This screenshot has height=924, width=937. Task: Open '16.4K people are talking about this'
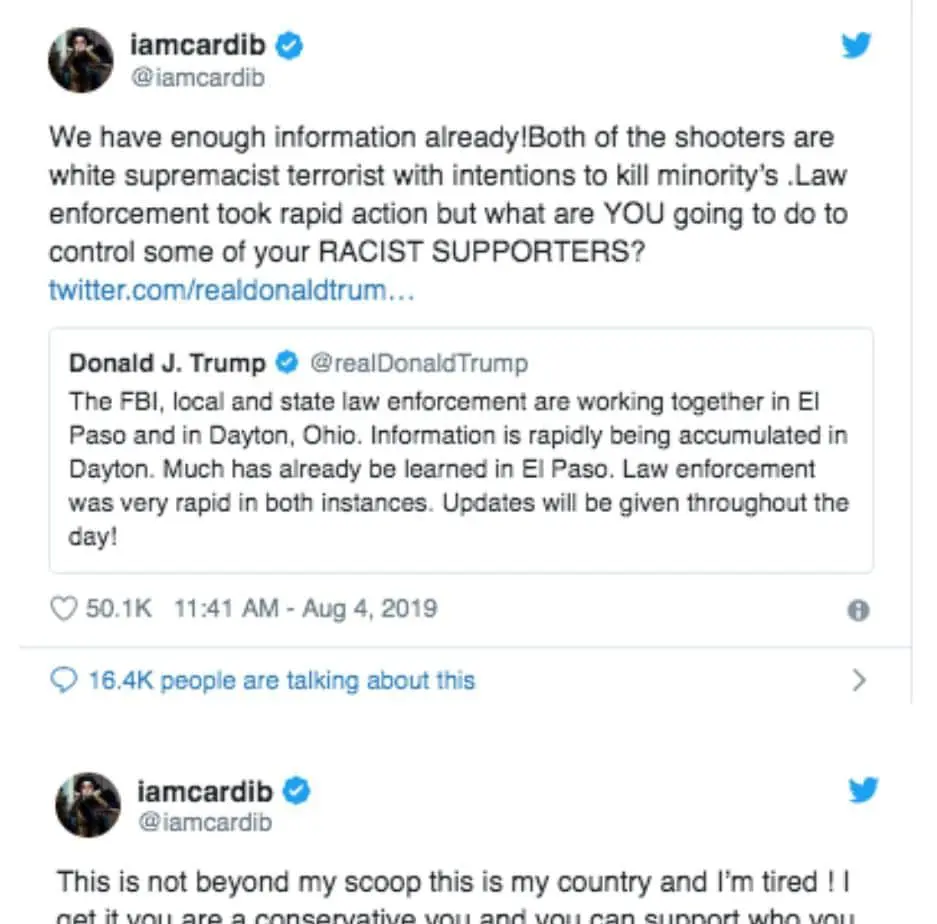[x=281, y=681]
